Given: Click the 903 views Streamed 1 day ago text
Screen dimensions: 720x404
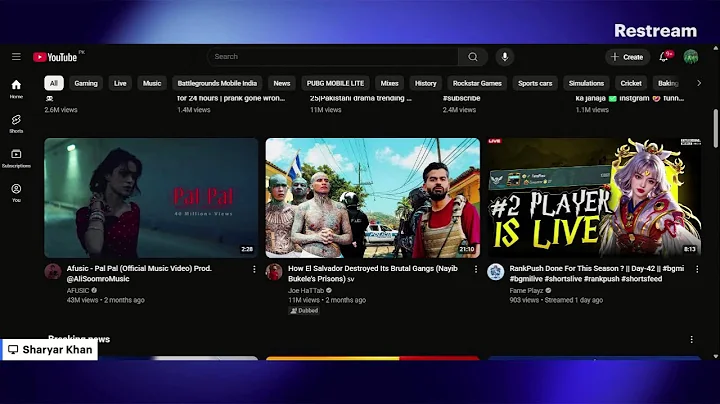Looking at the screenshot, I should pos(556,300).
